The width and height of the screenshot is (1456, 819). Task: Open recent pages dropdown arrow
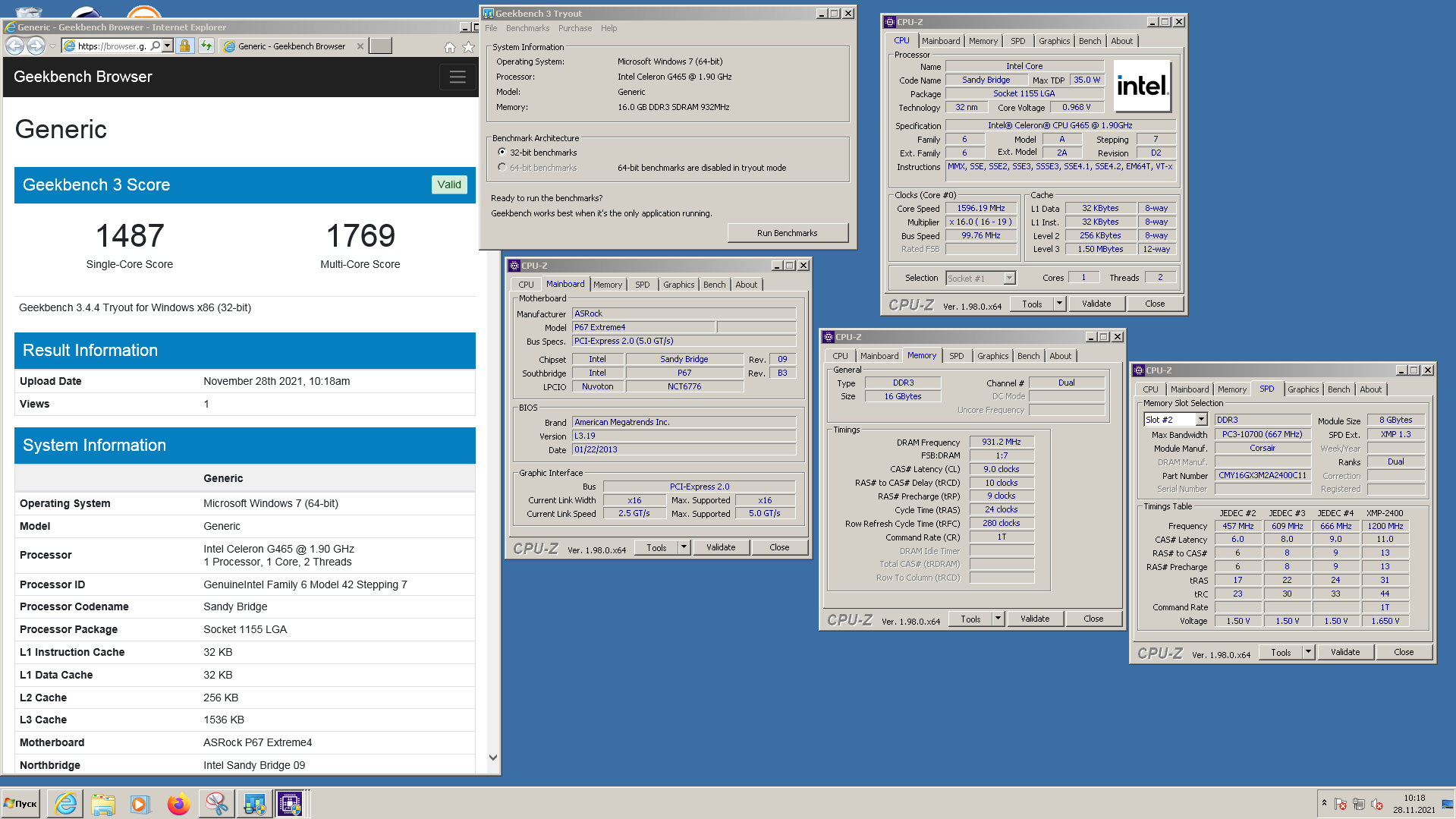(x=52, y=46)
